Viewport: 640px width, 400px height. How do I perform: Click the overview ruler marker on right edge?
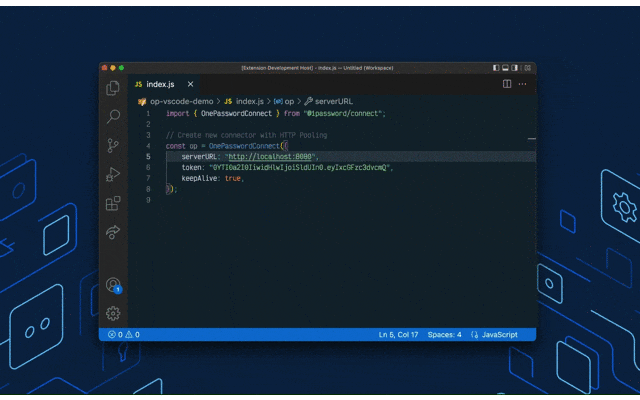(531, 139)
